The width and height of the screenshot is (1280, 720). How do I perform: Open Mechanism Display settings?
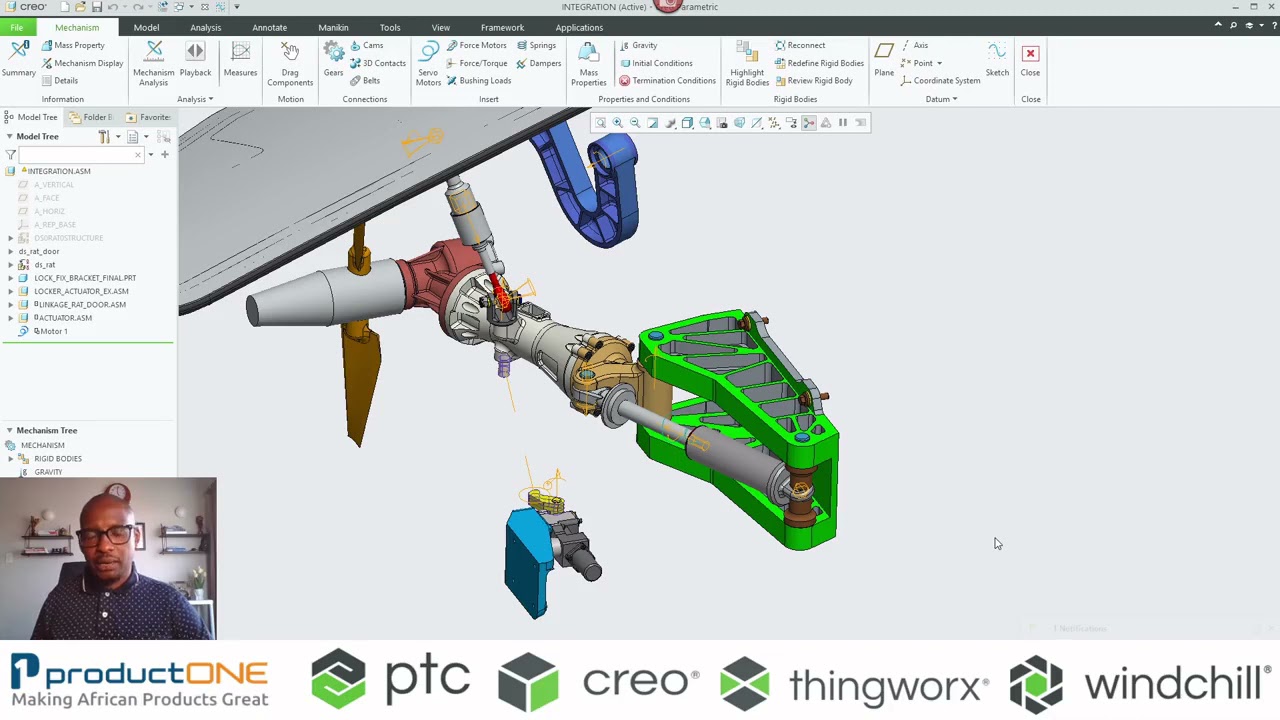[82, 63]
